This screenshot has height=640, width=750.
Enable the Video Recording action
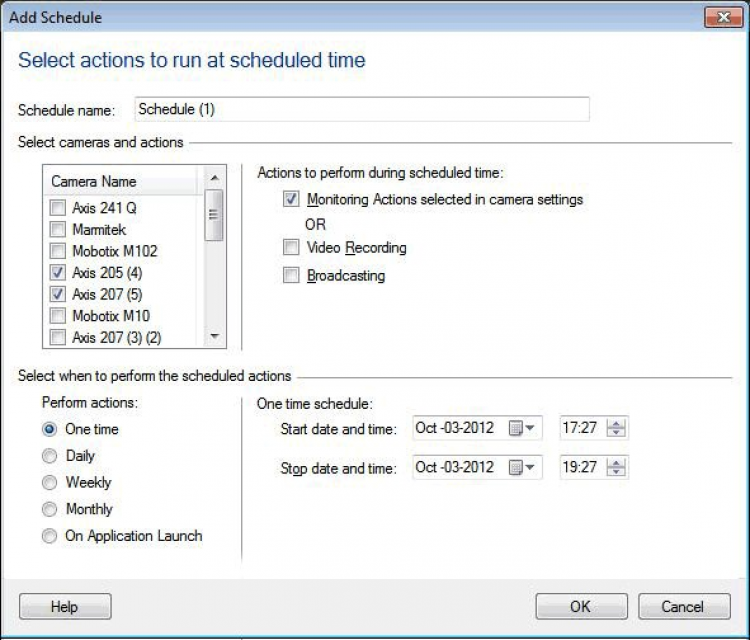tap(291, 247)
